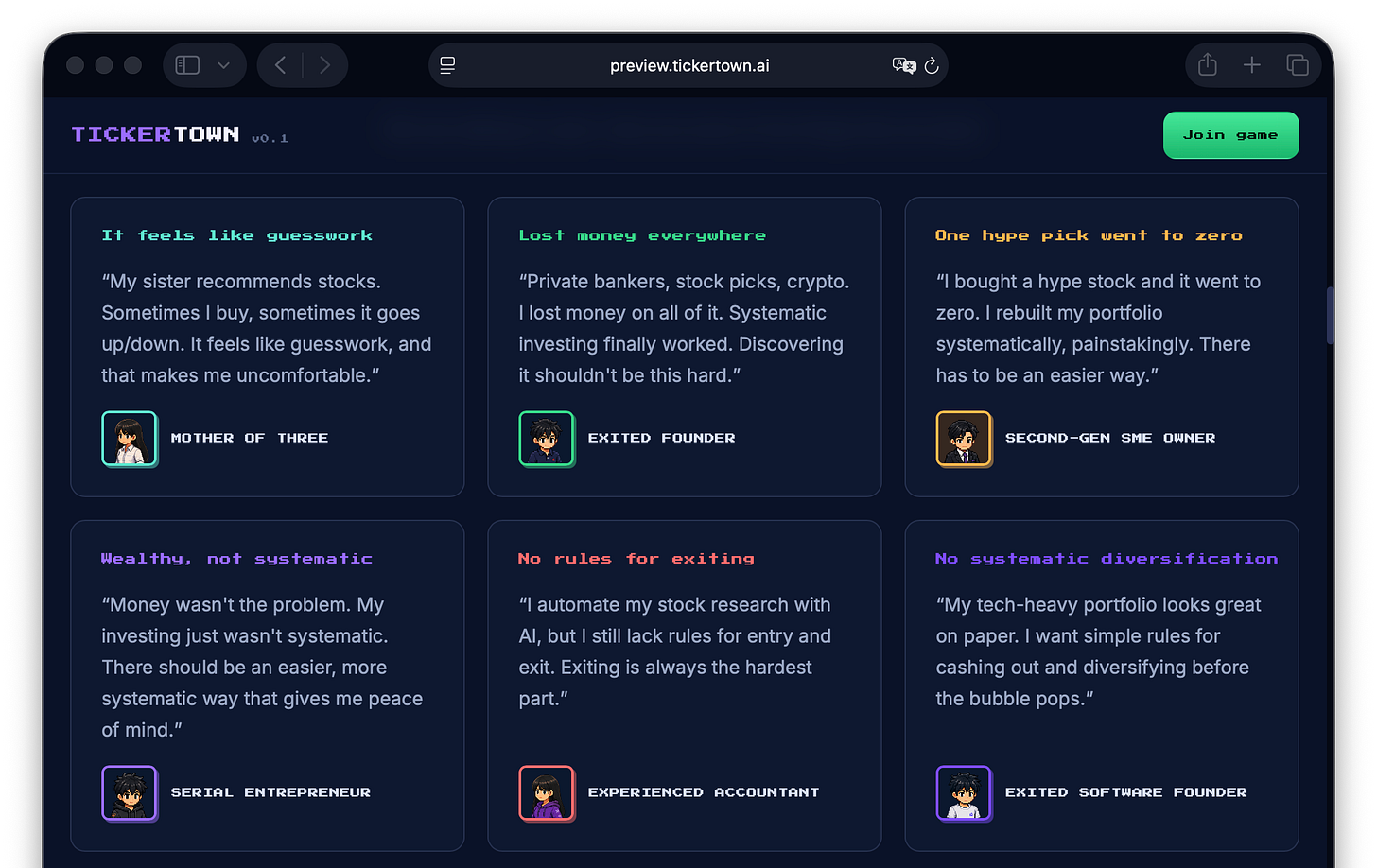1377x868 pixels.
Task: Click the EXPERIENCED ACCOUNTANT label
Action: (704, 792)
